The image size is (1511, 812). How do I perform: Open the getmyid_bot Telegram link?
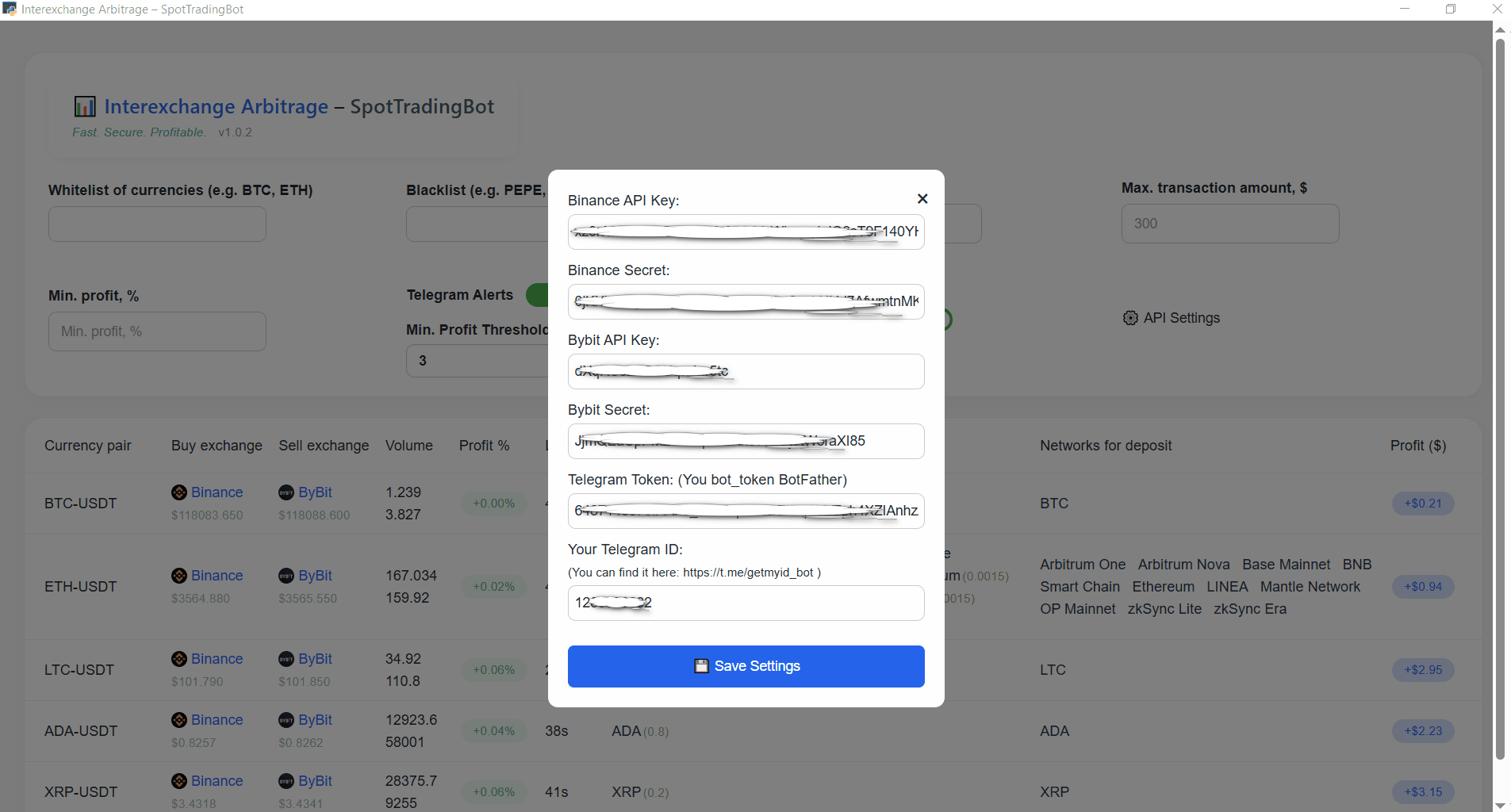tap(748, 573)
